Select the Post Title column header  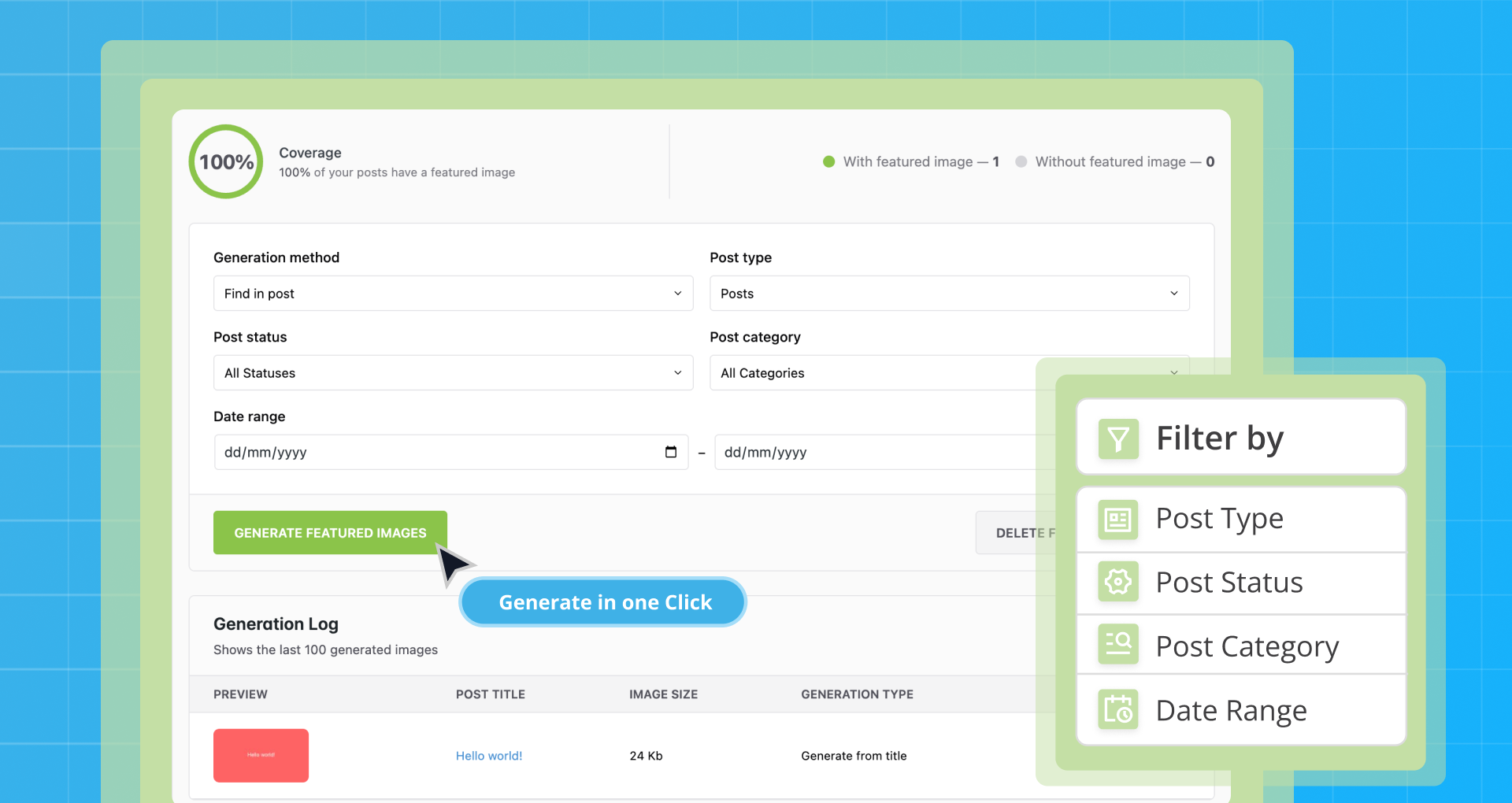point(490,694)
